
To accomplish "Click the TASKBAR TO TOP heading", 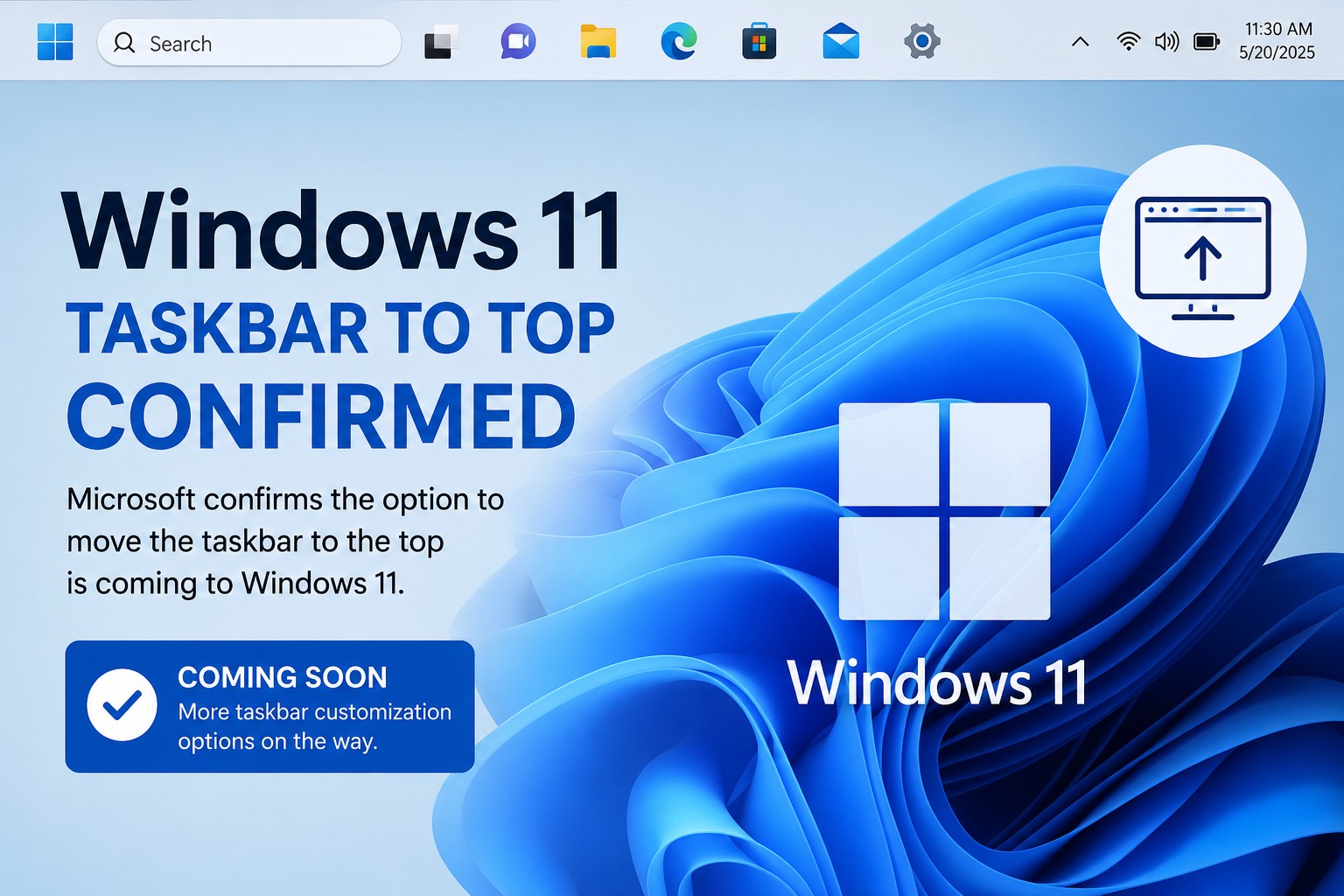I will (341, 329).
